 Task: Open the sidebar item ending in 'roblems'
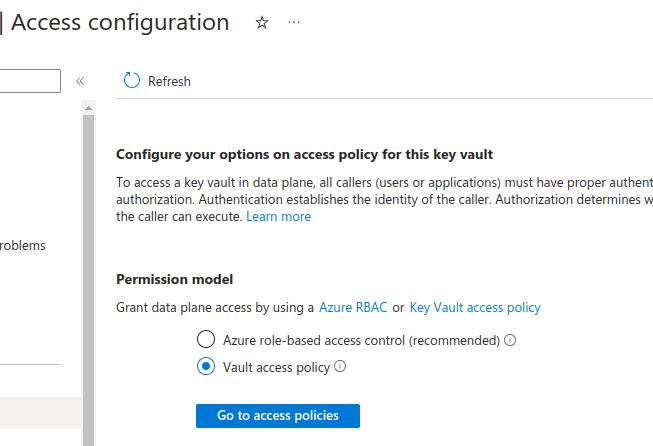22,246
